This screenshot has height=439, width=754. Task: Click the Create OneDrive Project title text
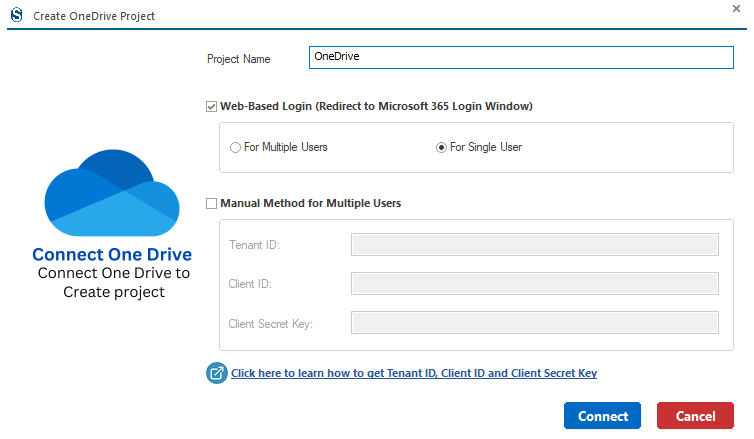(94, 16)
